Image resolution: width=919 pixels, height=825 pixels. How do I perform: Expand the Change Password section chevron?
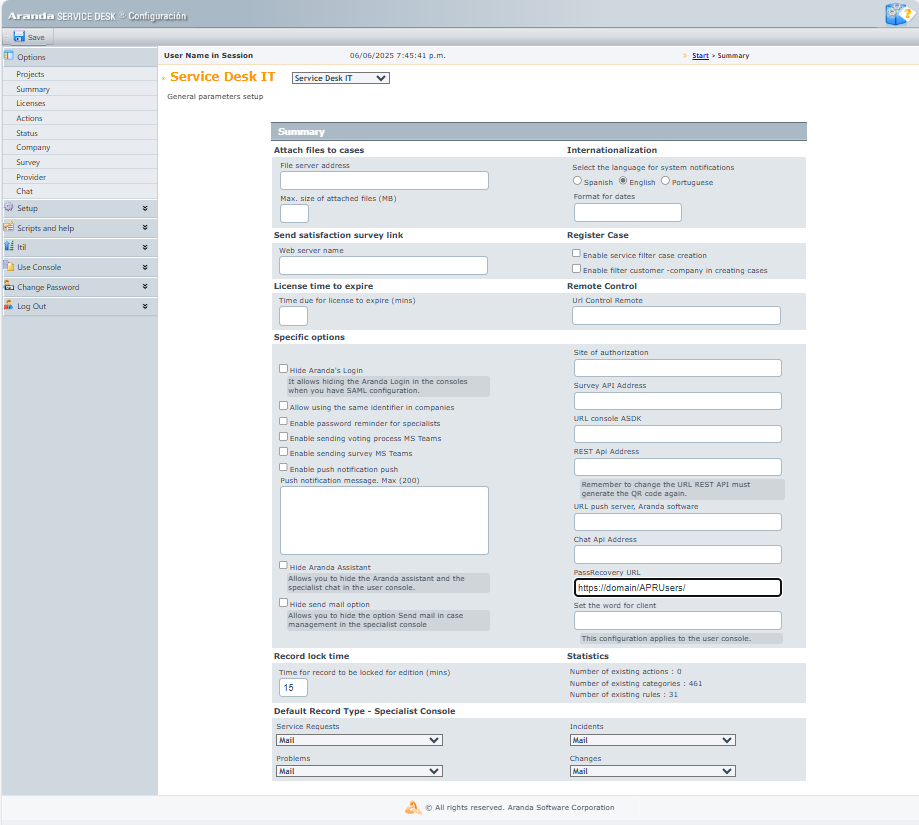[145, 287]
